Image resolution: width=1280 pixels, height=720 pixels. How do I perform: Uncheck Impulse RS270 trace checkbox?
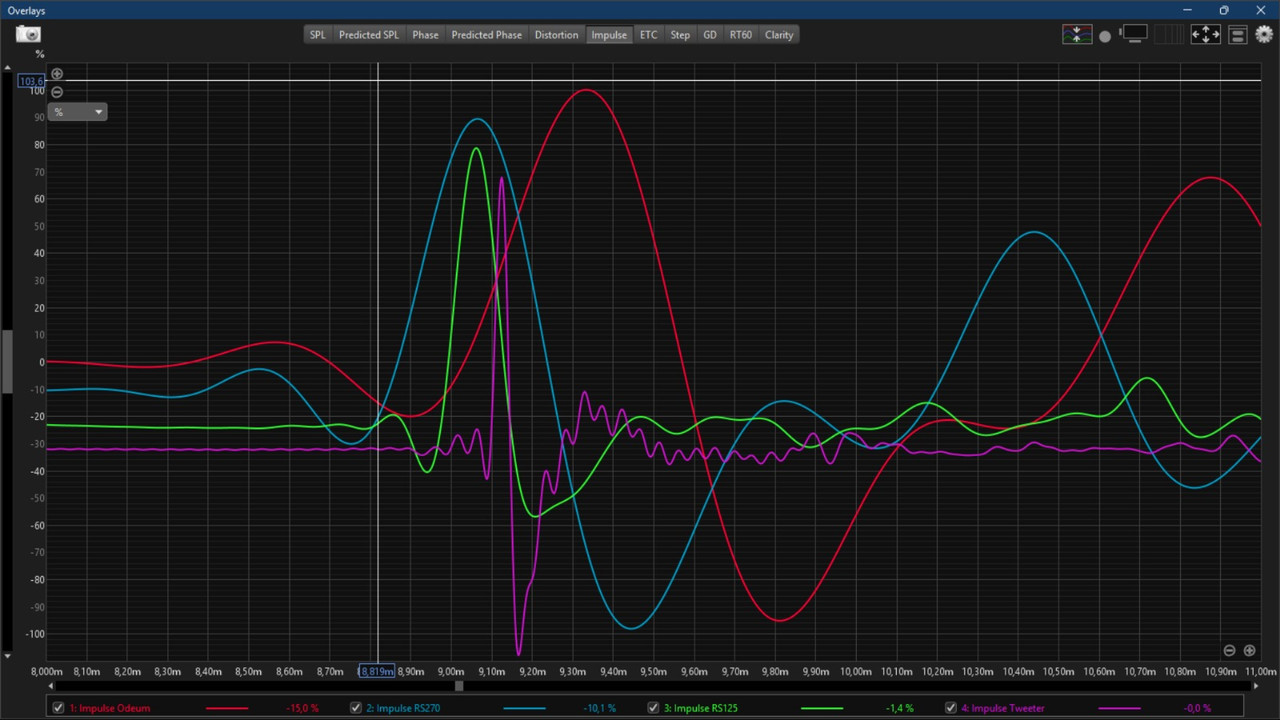pos(355,708)
